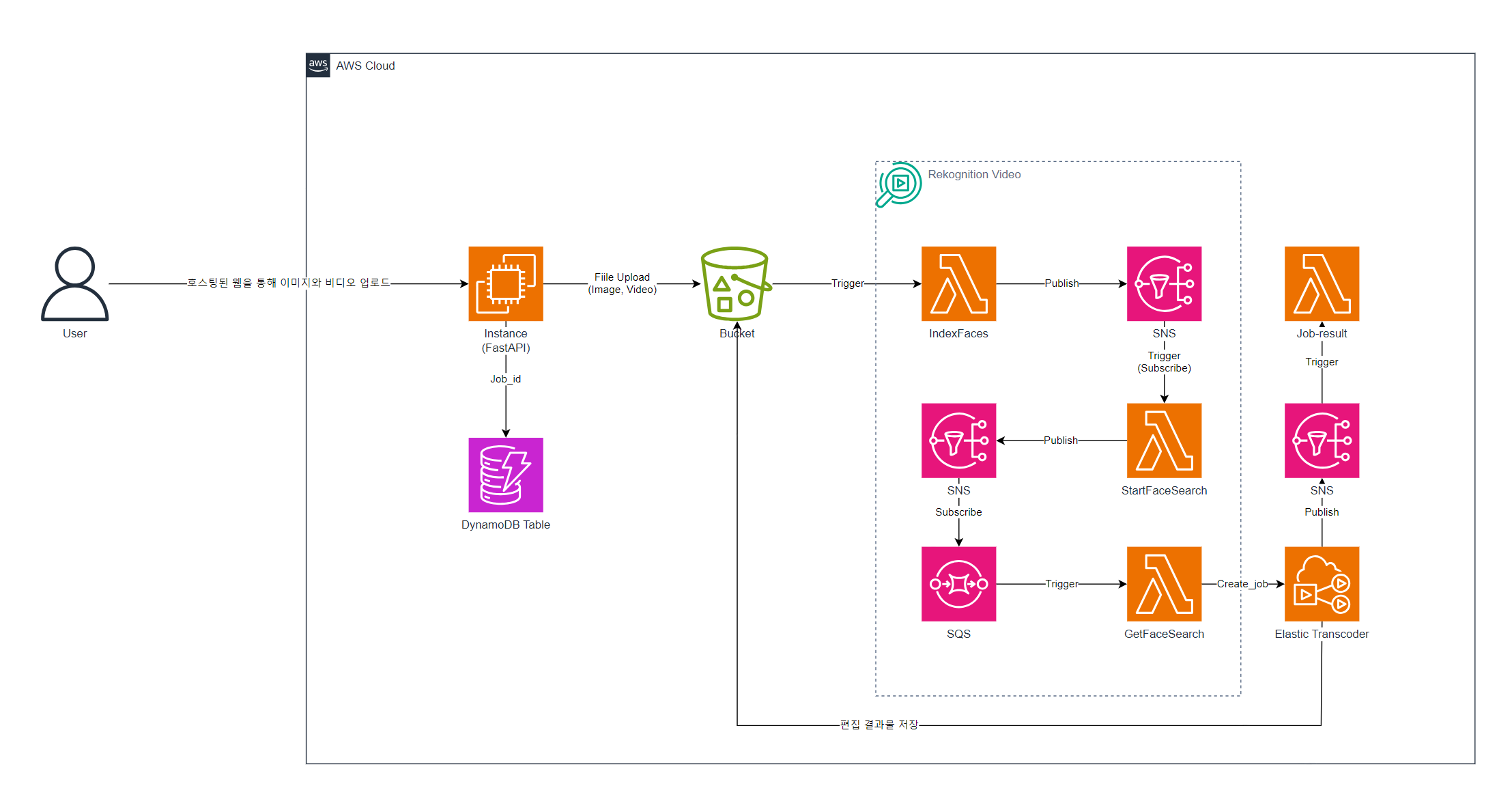
Task: Click the S3 Bucket icon
Action: pyautogui.click(x=736, y=283)
